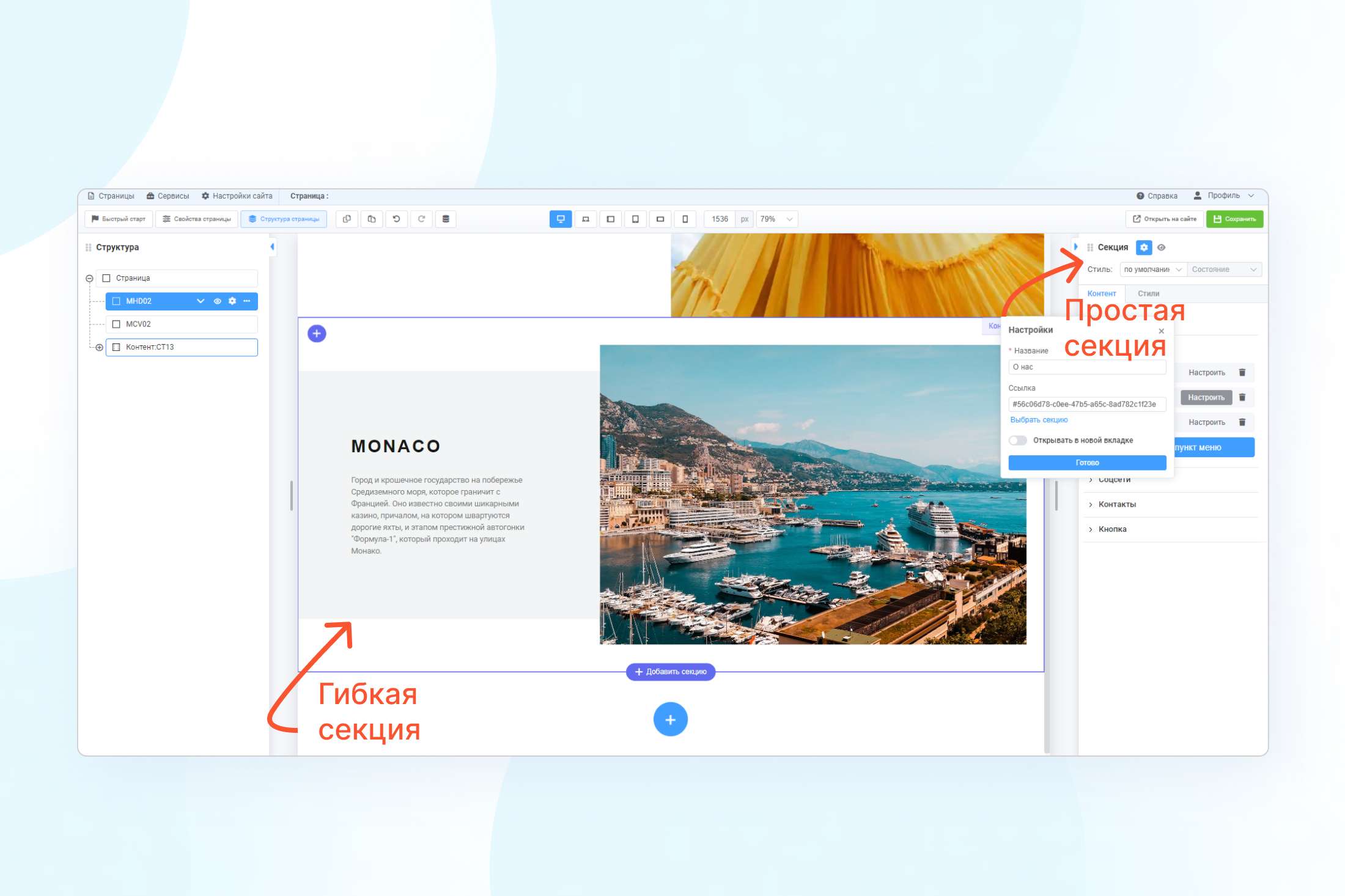Close the Настройки popup
Viewport: 1345px width, 896px height.
click(x=1161, y=331)
